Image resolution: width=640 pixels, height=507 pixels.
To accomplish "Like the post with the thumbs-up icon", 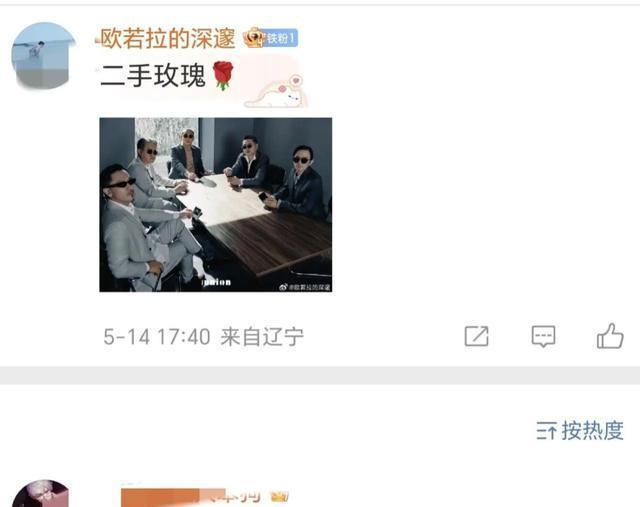I will pyautogui.click(x=610, y=336).
